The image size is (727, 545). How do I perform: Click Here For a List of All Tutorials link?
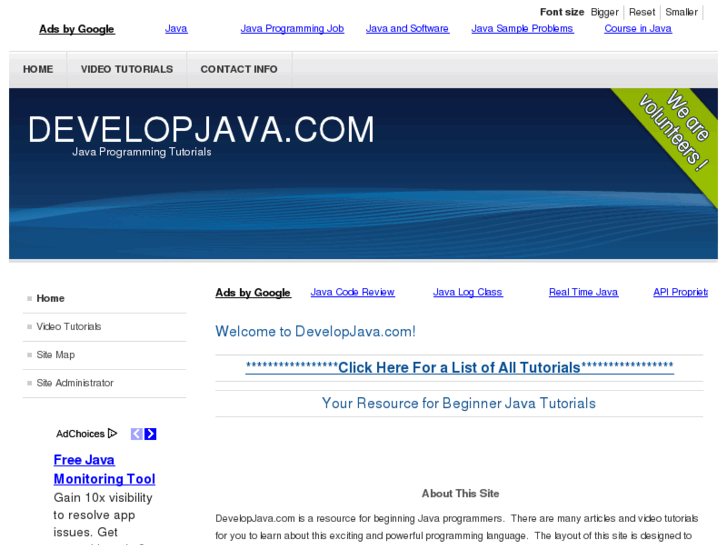coord(459,367)
